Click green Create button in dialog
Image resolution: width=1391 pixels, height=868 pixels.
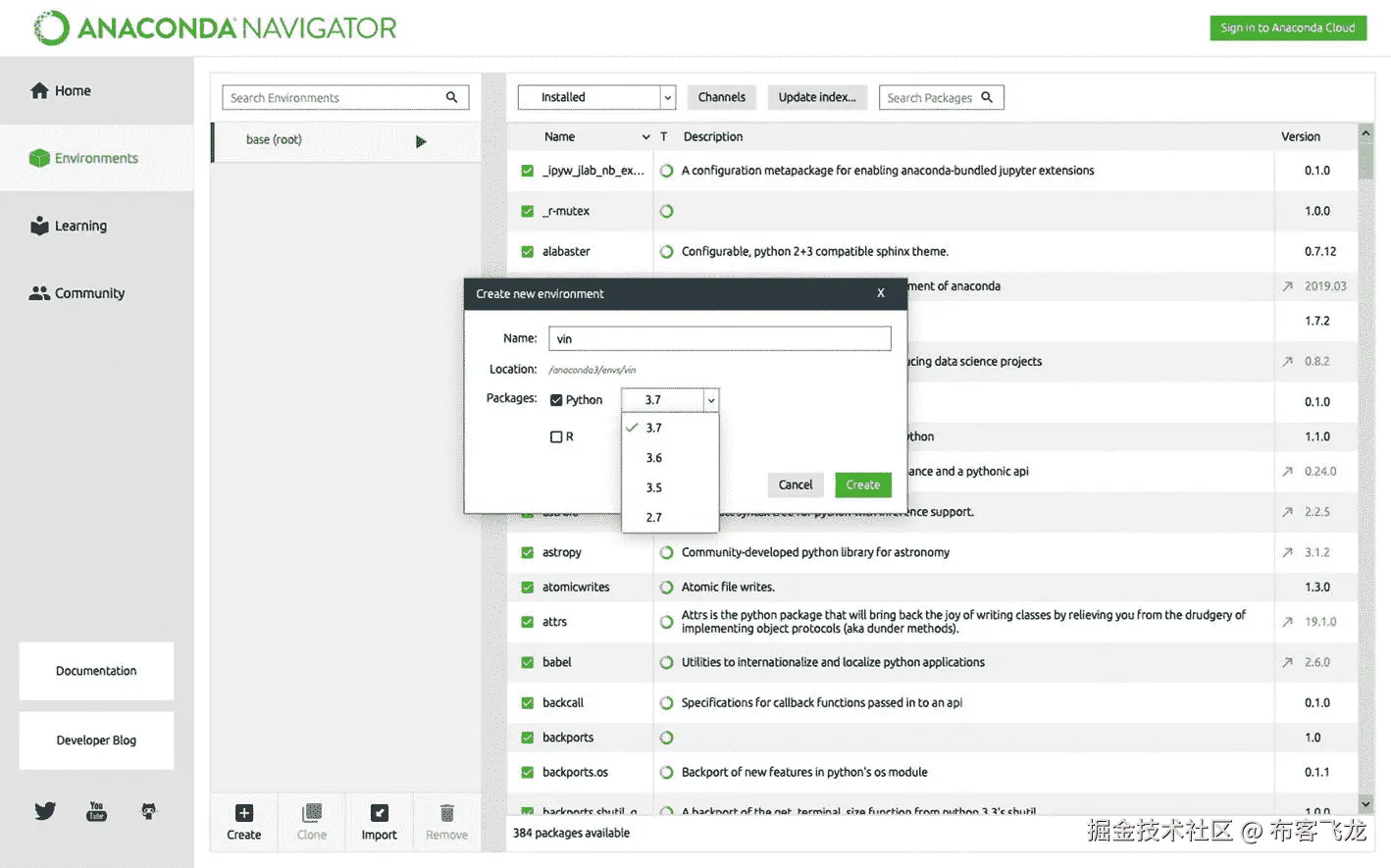pos(863,485)
